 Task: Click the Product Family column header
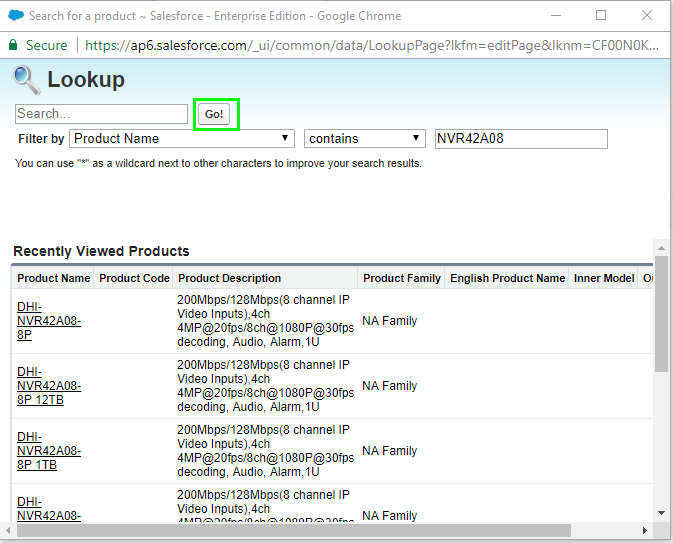point(402,278)
